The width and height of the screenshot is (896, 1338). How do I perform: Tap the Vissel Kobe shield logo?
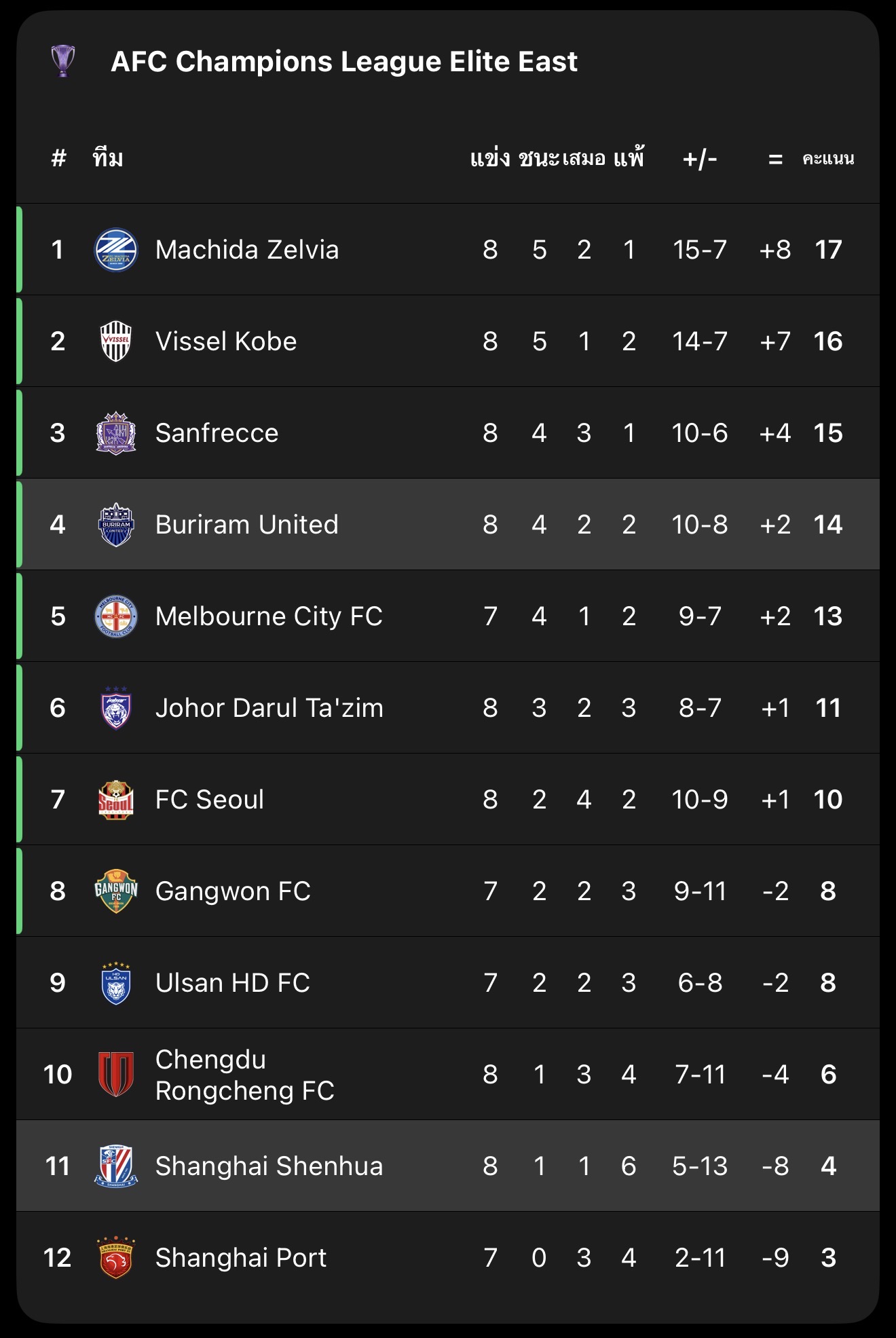[116, 341]
